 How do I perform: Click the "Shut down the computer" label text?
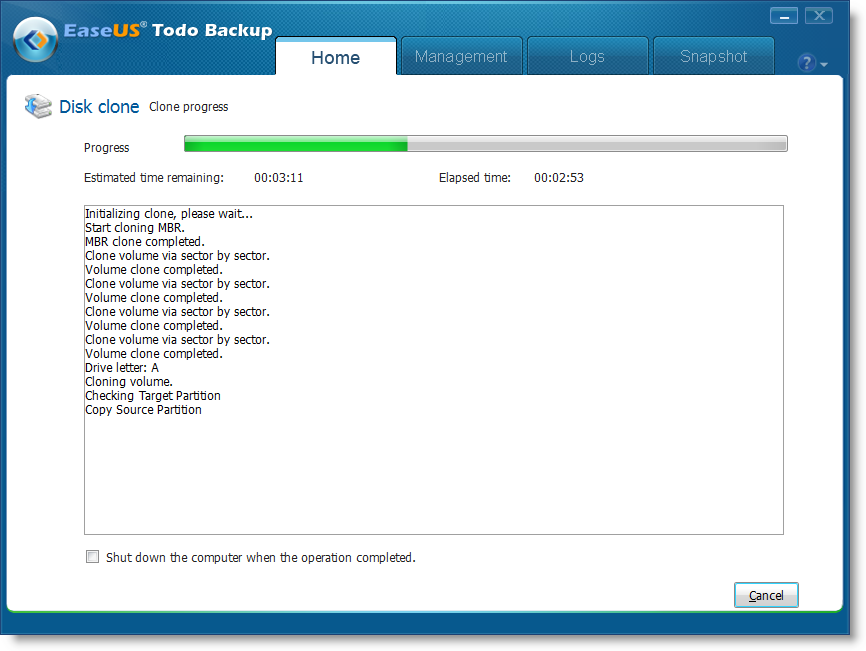pos(261,558)
